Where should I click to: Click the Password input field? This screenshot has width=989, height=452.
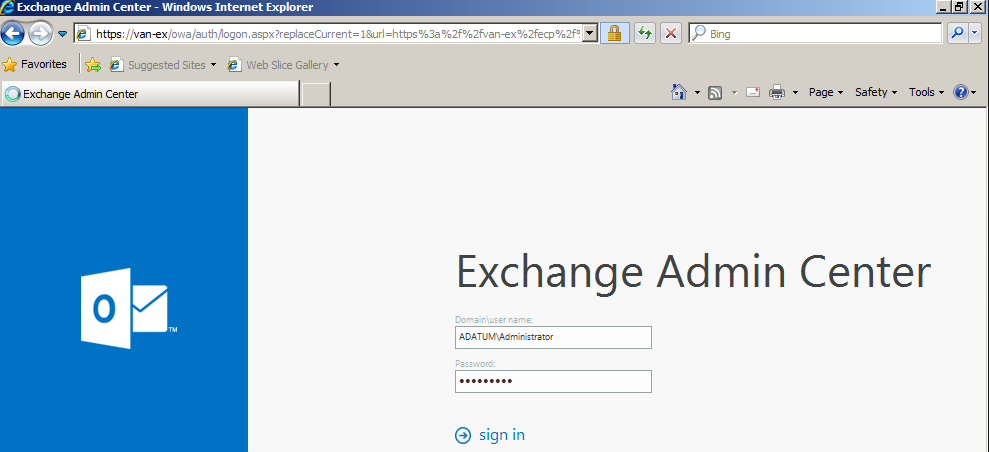click(x=553, y=381)
